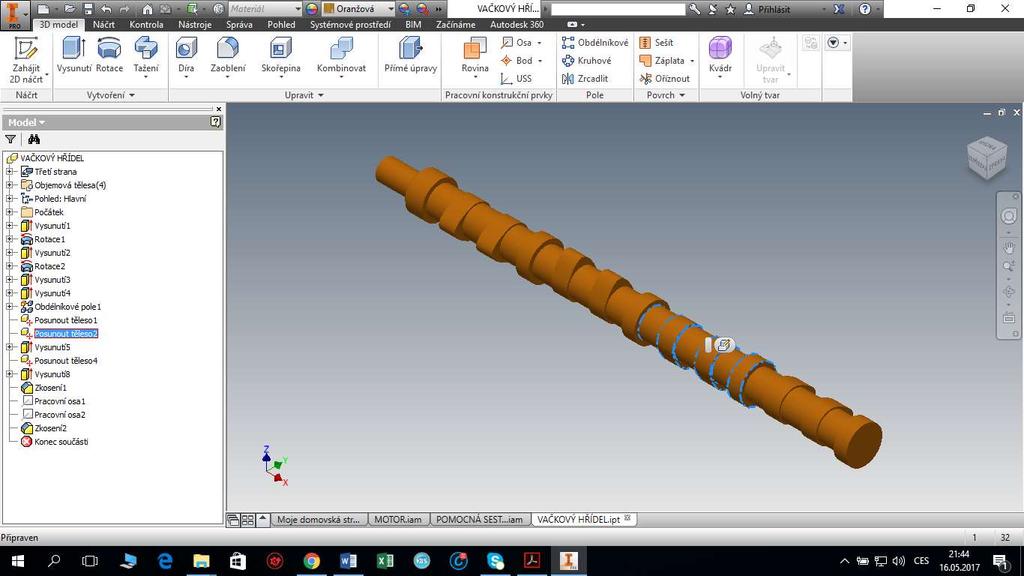Open Microsoft Excel from the taskbar
Screen dimensions: 1024x576
coord(385,560)
